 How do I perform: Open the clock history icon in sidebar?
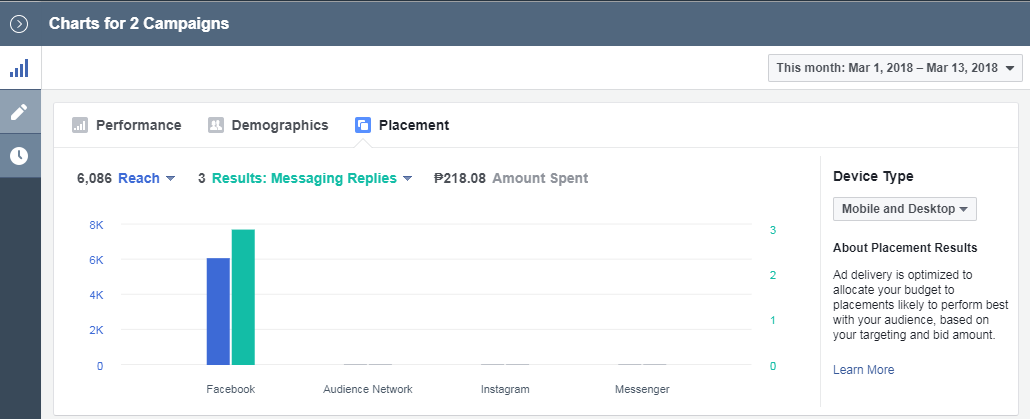tap(20, 156)
